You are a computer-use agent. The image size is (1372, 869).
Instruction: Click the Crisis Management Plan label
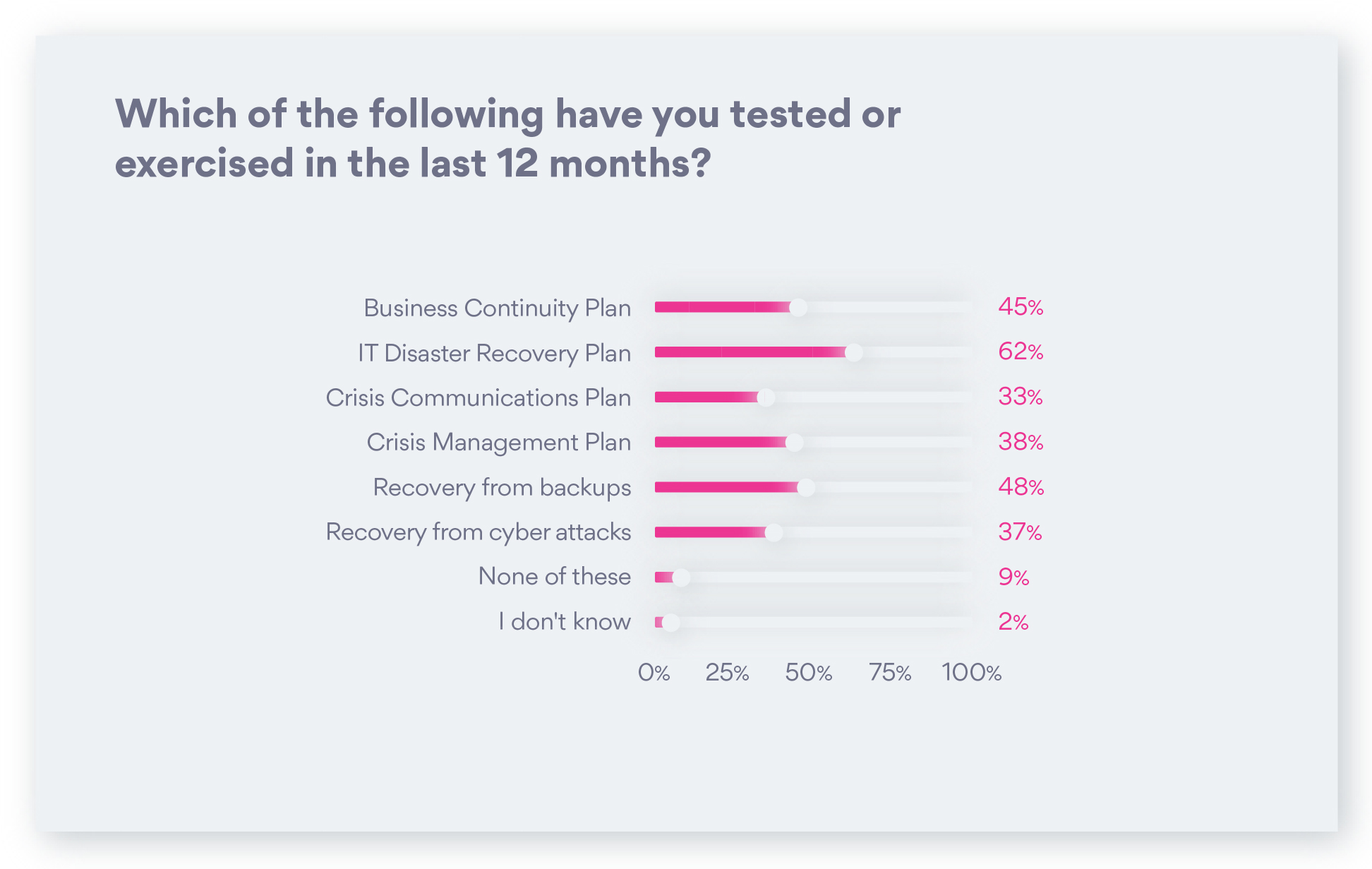(x=498, y=443)
